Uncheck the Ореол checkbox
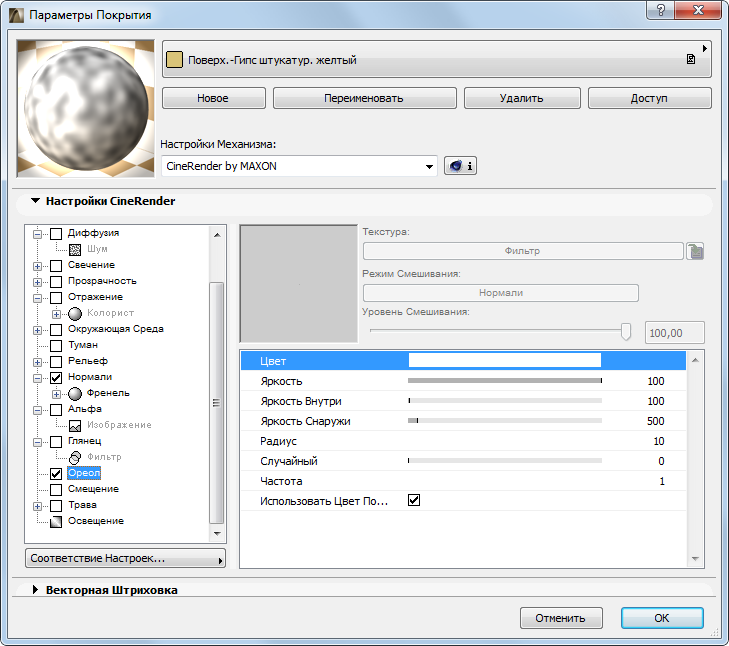The height and width of the screenshot is (646, 729). (56, 474)
